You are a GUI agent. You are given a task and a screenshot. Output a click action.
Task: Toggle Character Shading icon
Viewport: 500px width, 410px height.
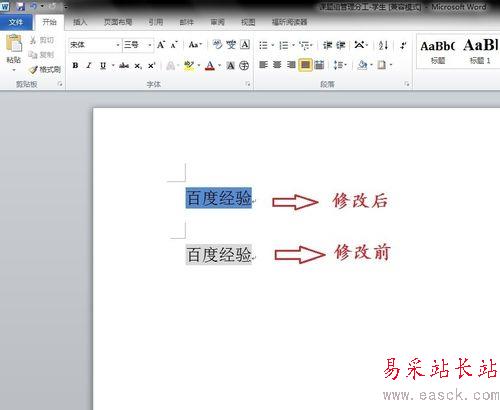click(x=231, y=65)
